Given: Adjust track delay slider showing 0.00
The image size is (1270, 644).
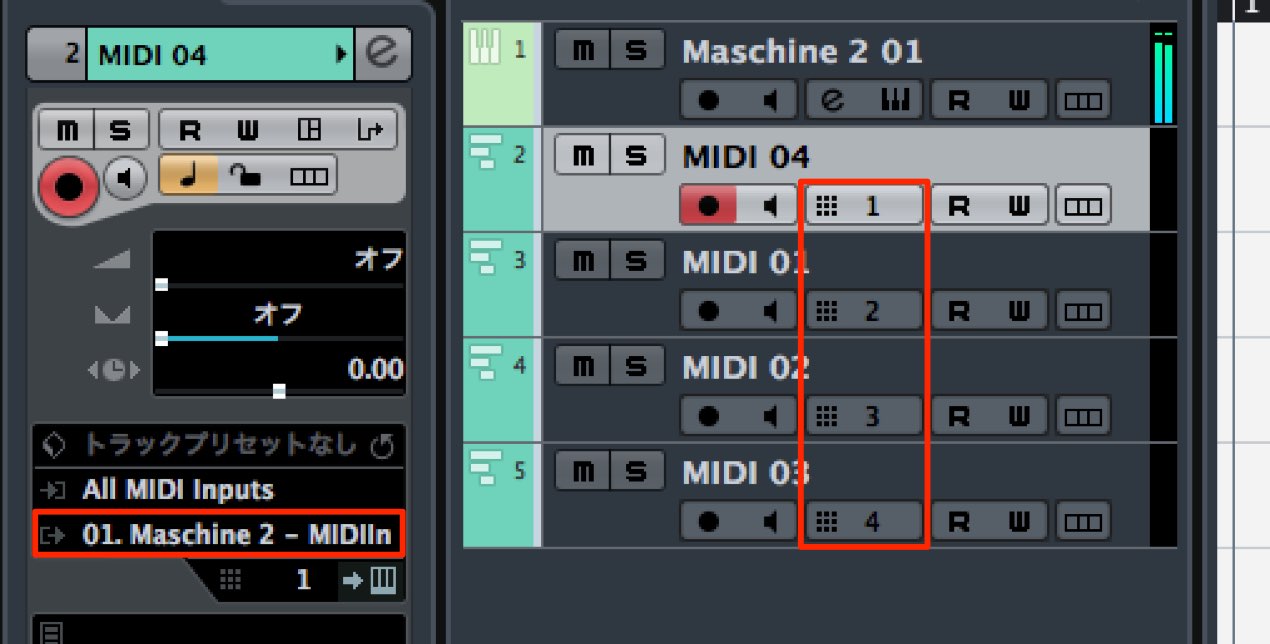Looking at the screenshot, I should (278, 371).
